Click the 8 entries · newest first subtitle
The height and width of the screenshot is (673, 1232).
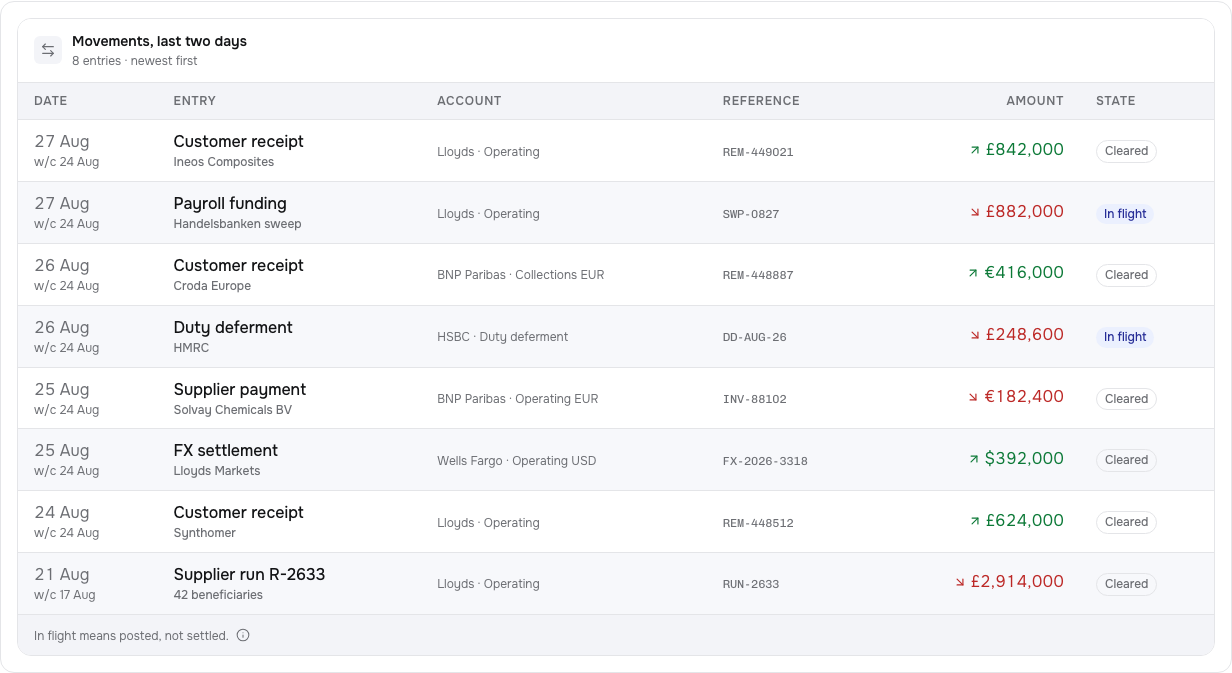(135, 61)
